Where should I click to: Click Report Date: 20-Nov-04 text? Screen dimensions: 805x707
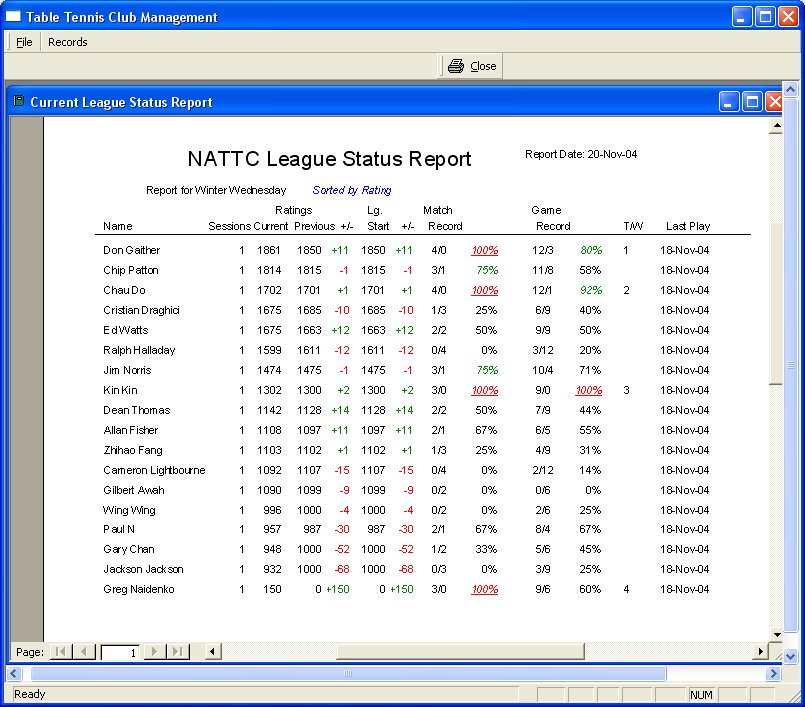click(581, 154)
